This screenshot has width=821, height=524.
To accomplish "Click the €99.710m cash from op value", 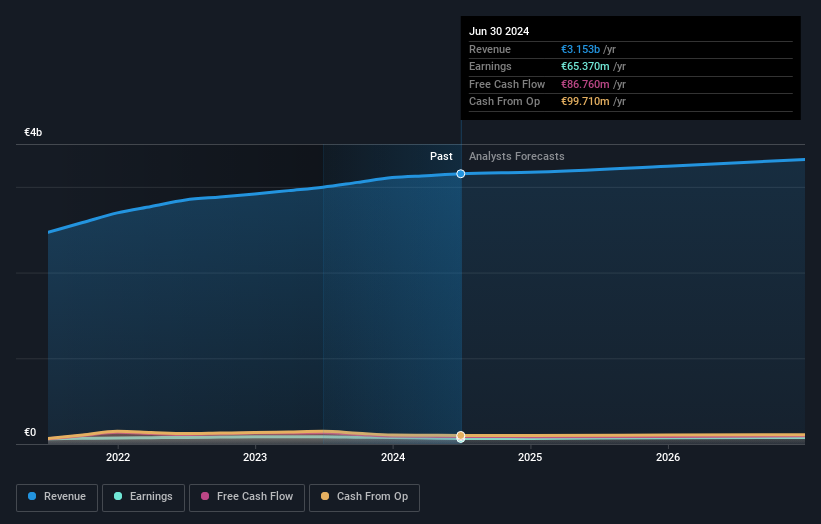I will click(x=585, y=102).
